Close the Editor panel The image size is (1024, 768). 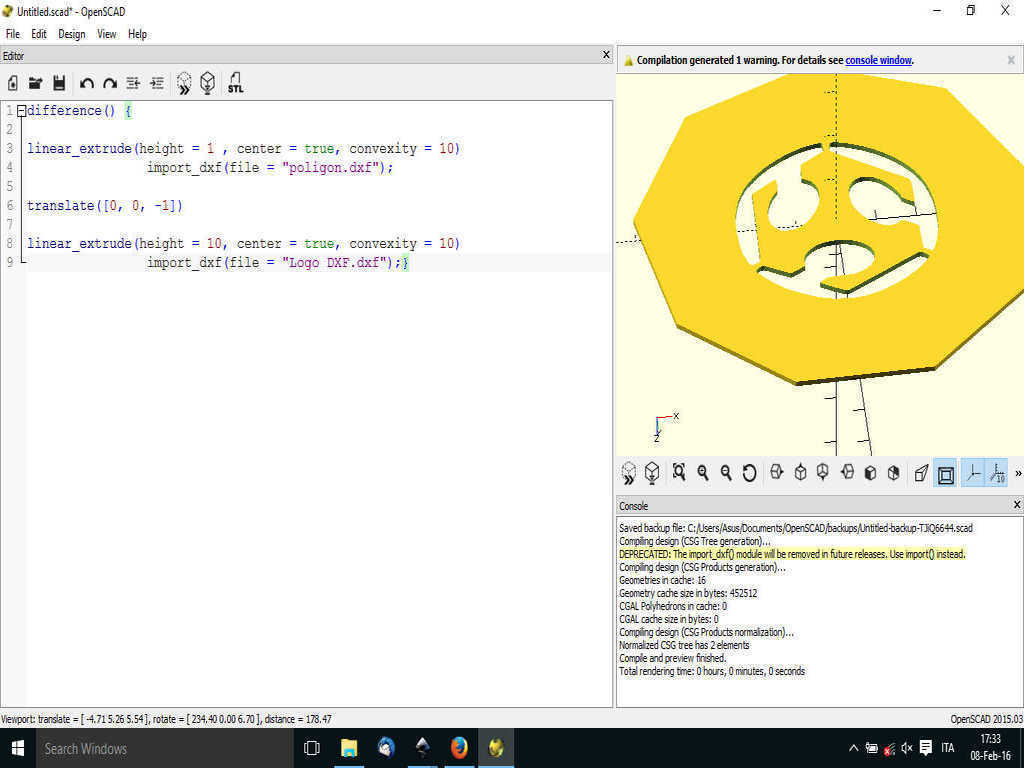(606, 55)
